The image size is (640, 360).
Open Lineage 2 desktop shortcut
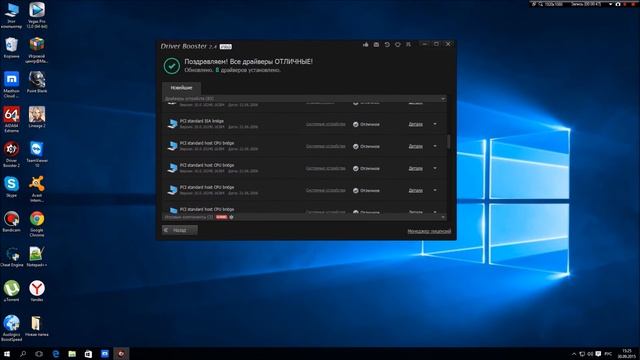pos(37,117)
